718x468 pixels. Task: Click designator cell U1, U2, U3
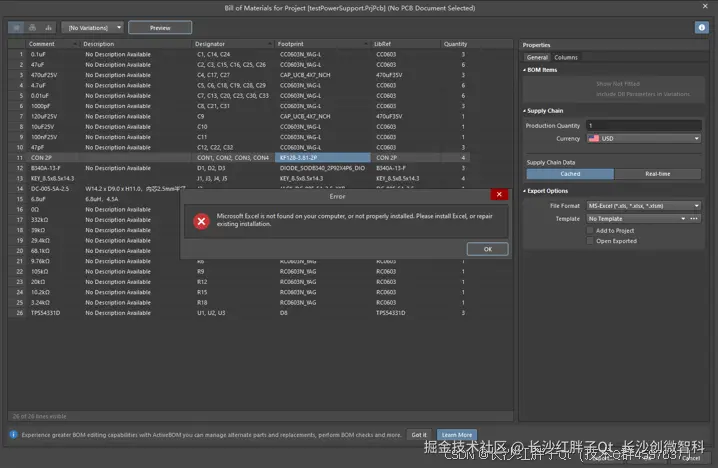tap(234, 313)
